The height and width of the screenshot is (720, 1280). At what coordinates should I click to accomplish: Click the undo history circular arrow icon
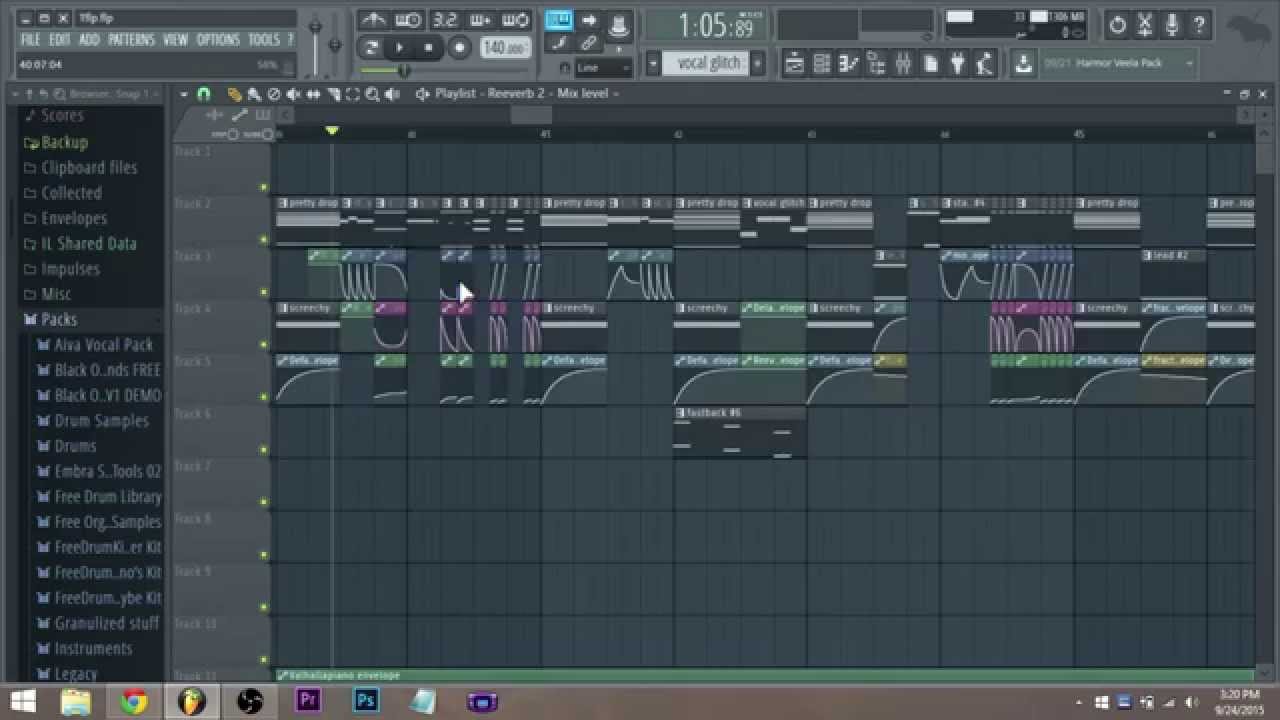coord(1118,24)
